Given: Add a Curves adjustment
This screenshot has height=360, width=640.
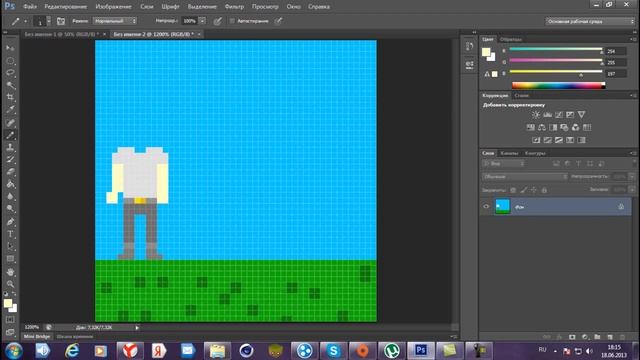Looking at the screenshot, I should [x=559, y=115].
